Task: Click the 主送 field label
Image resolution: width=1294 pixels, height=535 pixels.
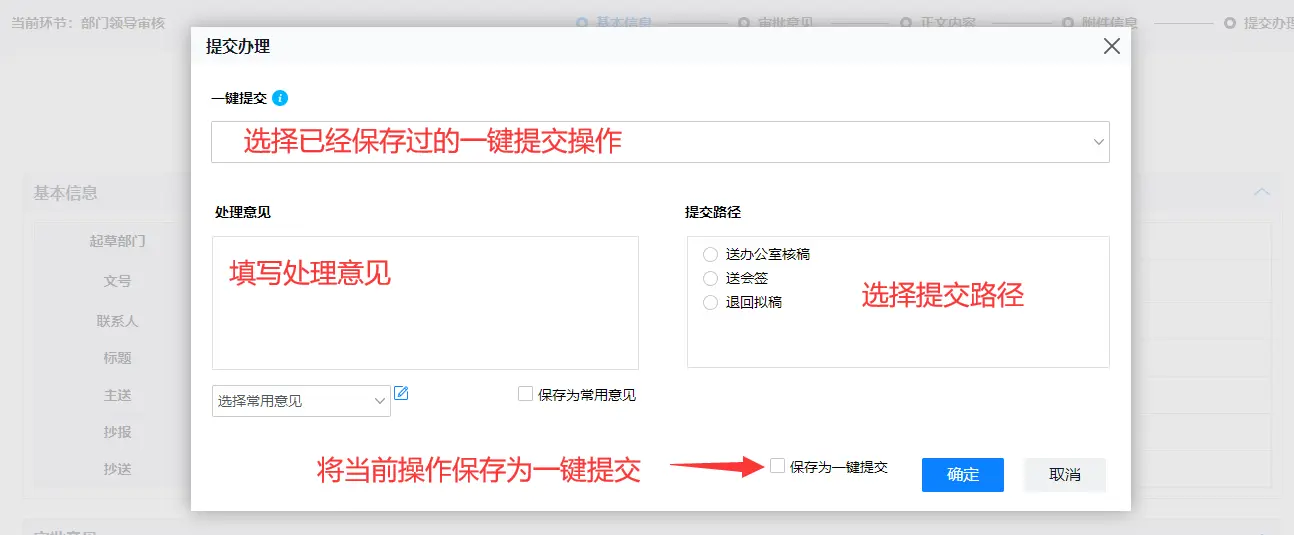Action: coord(118,395)
